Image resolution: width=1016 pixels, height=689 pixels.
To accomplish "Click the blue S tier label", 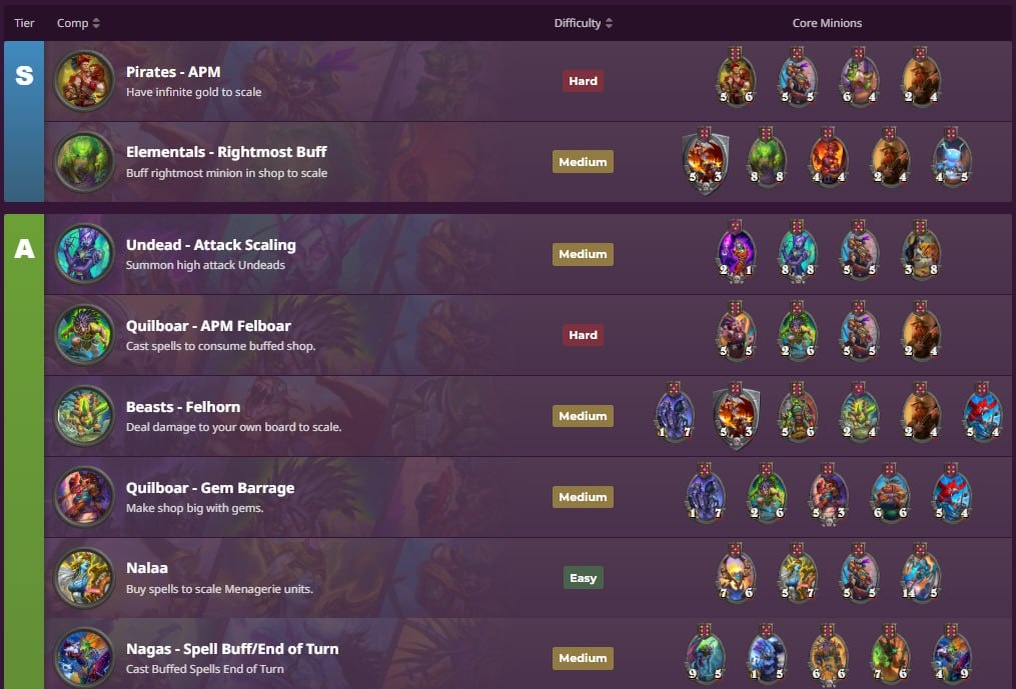I will (24, 121).
